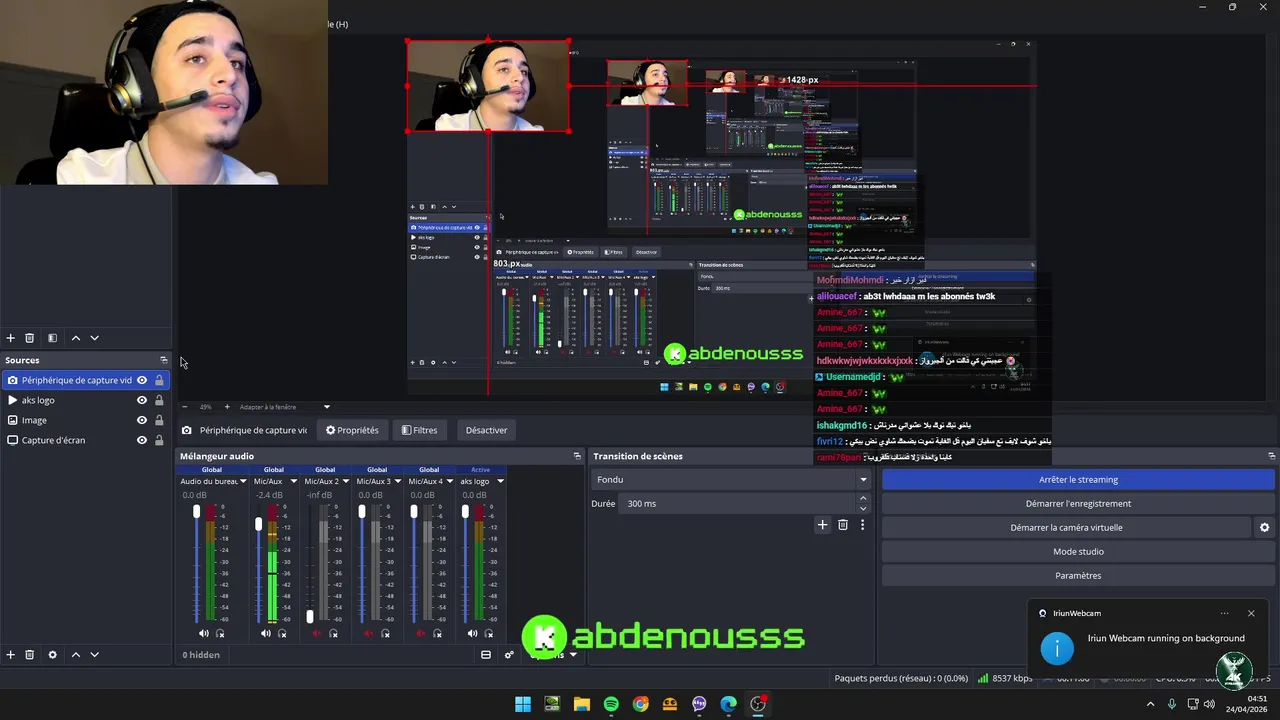Click the Propriétés button

click(352, 430)
